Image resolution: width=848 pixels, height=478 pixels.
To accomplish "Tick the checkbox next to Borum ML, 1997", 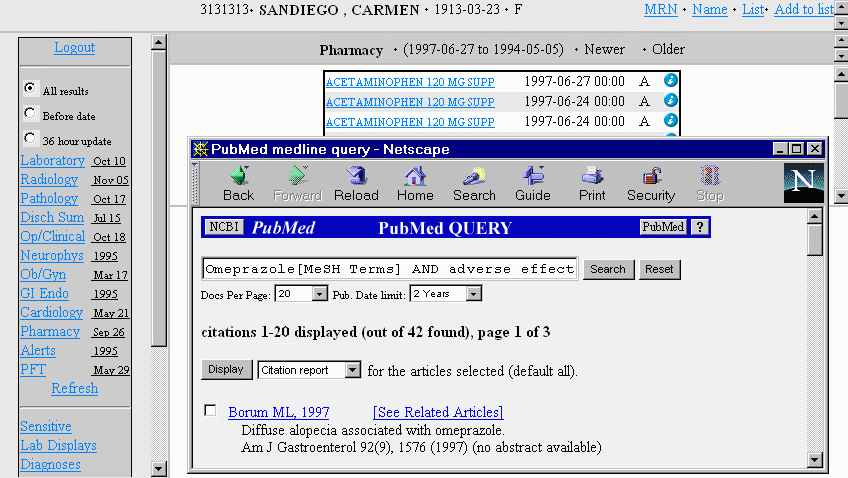I will 210,411.
